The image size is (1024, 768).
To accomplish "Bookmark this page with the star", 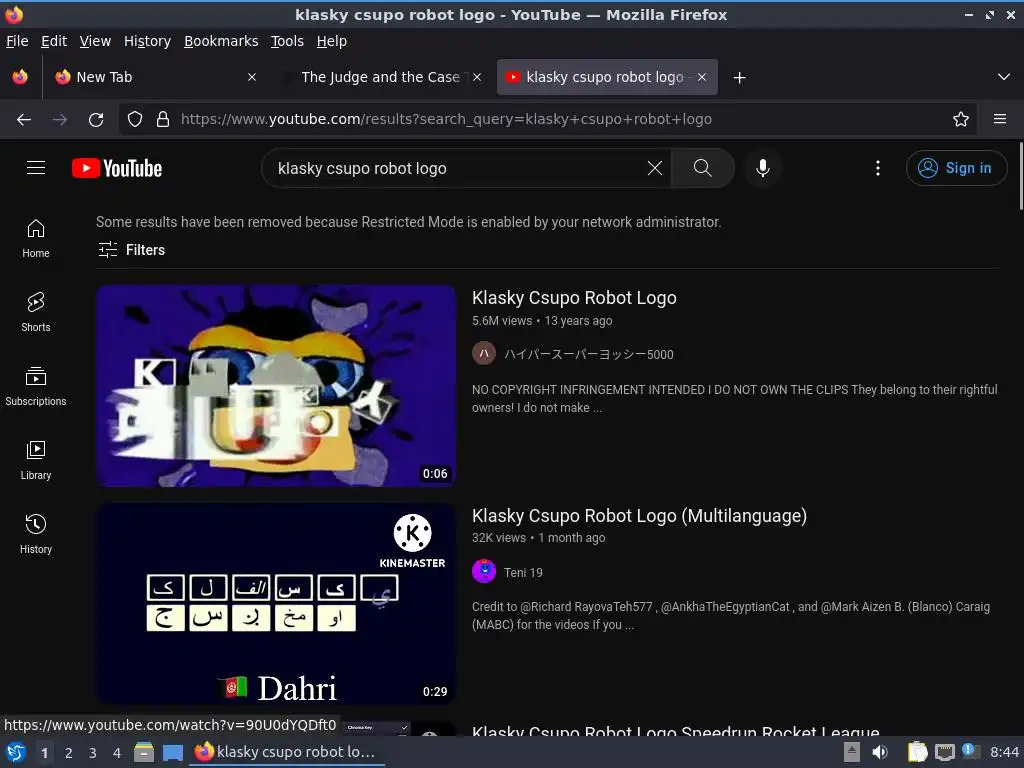I will (960, 120).
